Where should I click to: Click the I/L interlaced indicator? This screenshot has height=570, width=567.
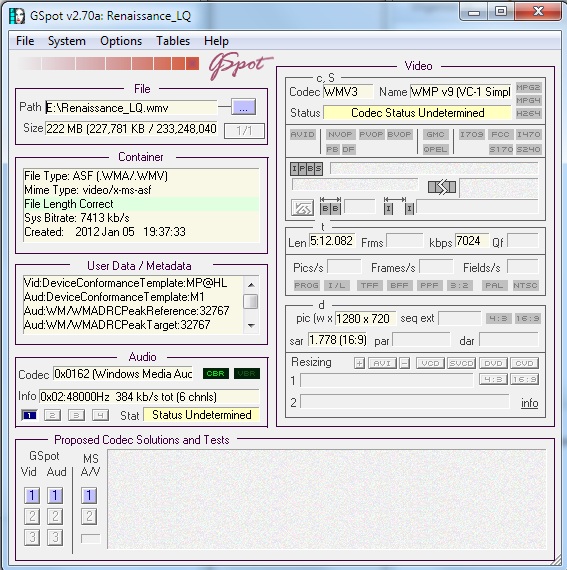pos(337,285)
